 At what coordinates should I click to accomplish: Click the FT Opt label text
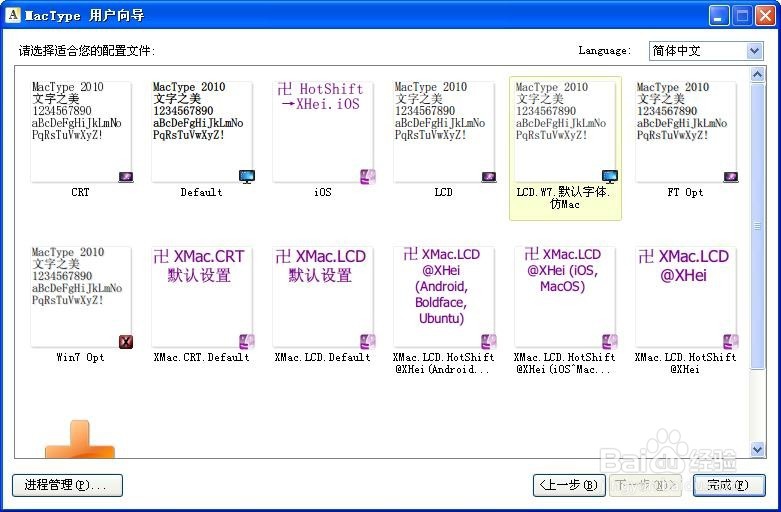pos(685,192)
